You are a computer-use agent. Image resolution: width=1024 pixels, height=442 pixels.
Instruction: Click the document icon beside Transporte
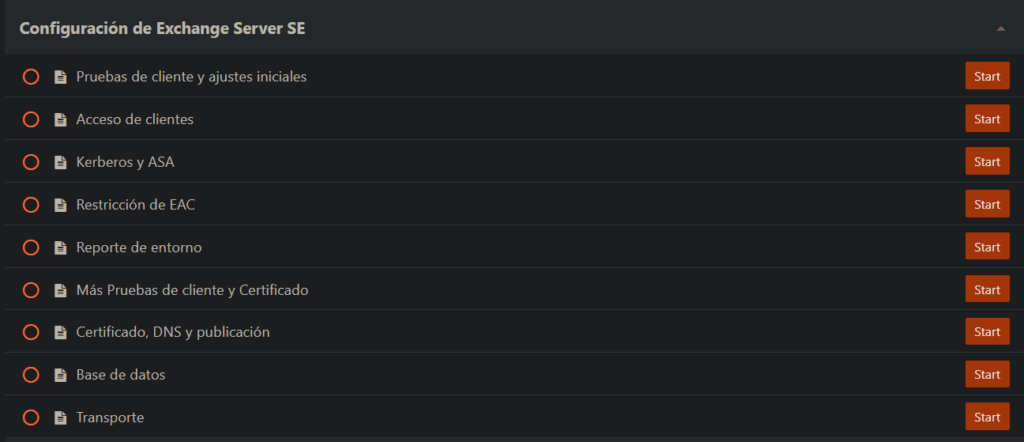tap(60, 417)
